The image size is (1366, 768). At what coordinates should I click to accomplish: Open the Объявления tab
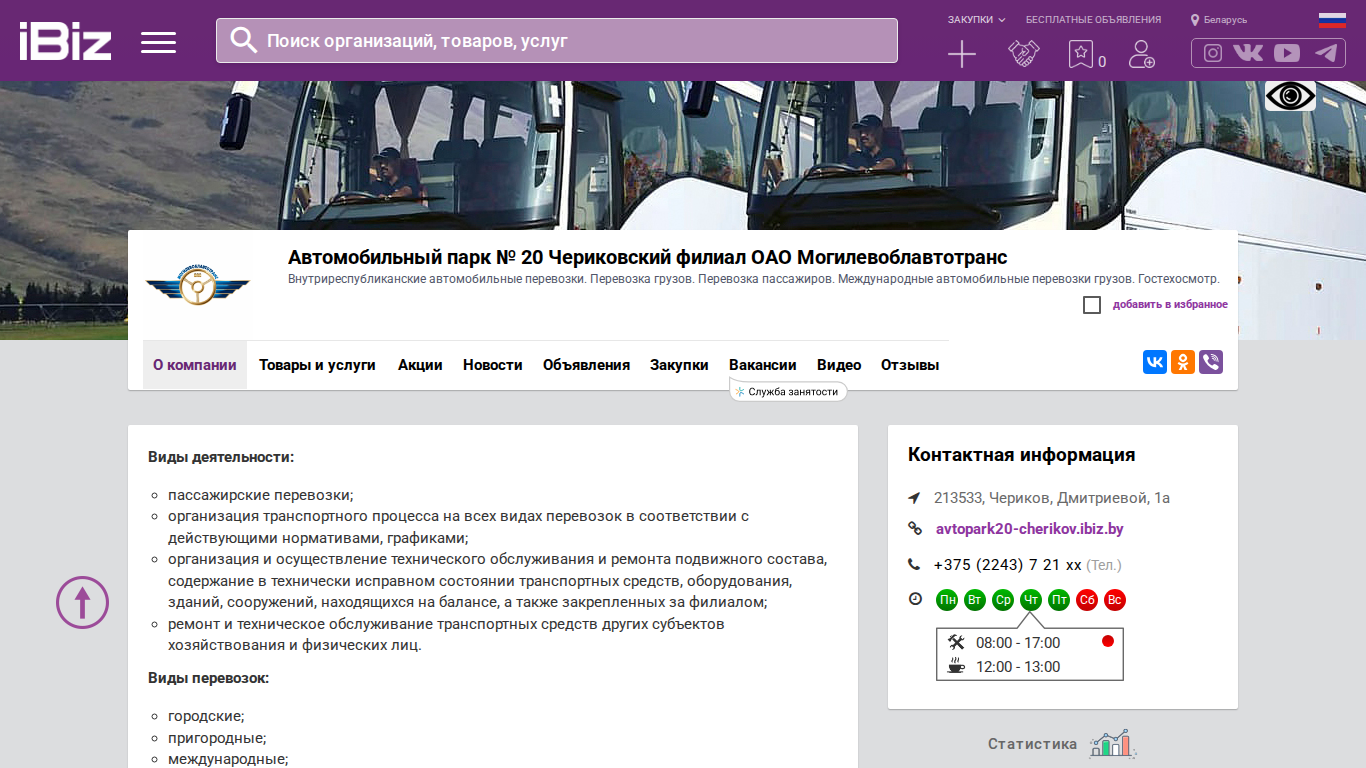pyautogui.click(x=586, y=365)
